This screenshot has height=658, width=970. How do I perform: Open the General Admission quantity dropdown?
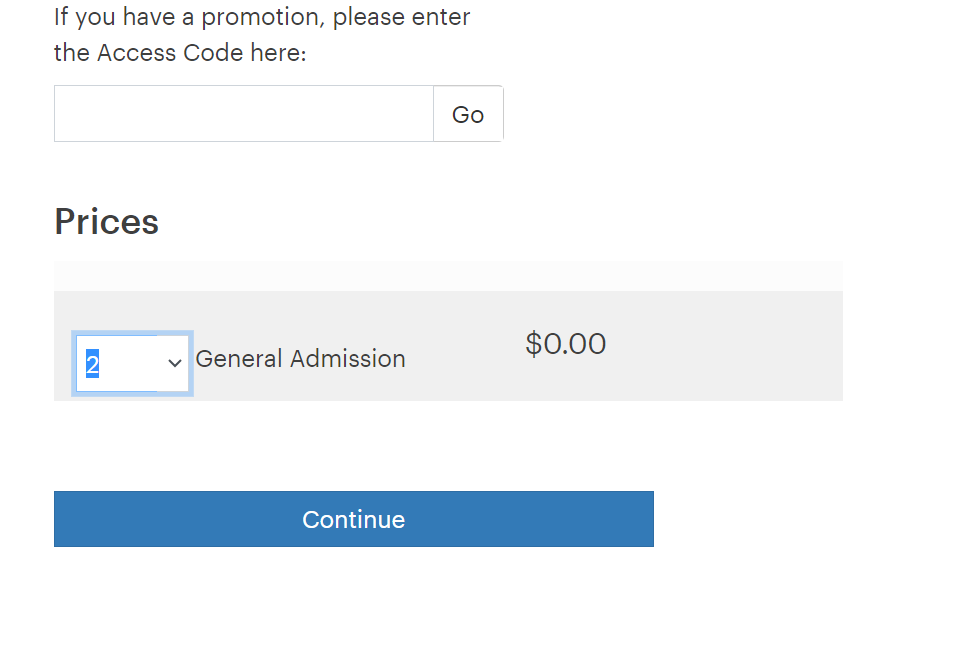coord(132,364)
